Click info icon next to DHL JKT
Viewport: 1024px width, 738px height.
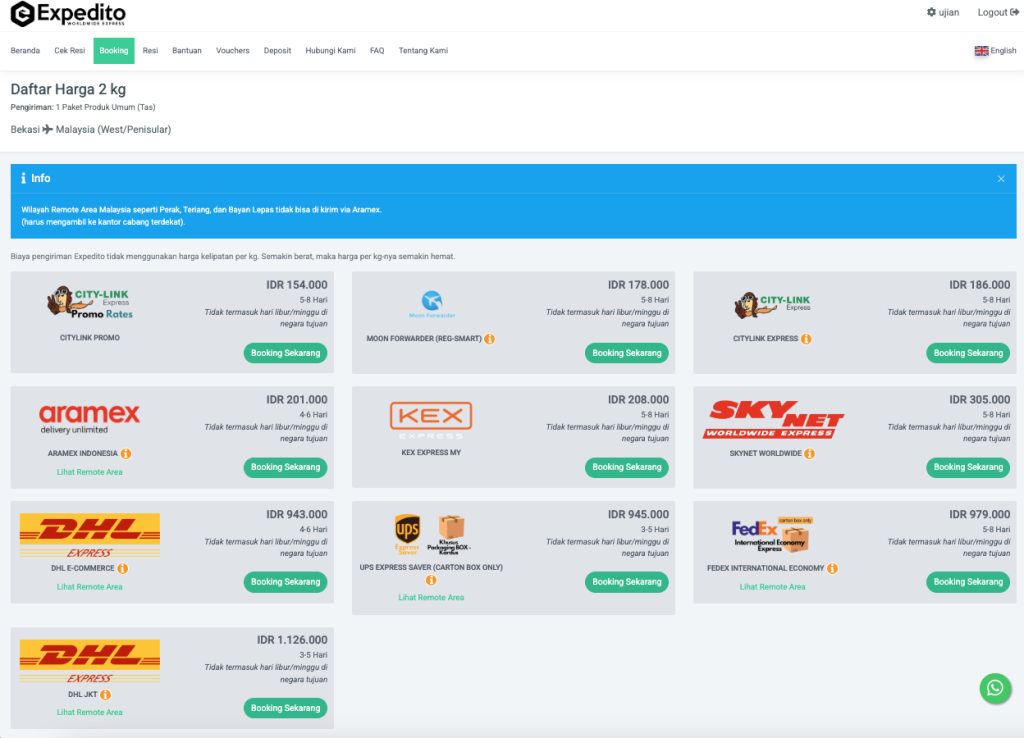pyautogui.click(x=105, y=695)
